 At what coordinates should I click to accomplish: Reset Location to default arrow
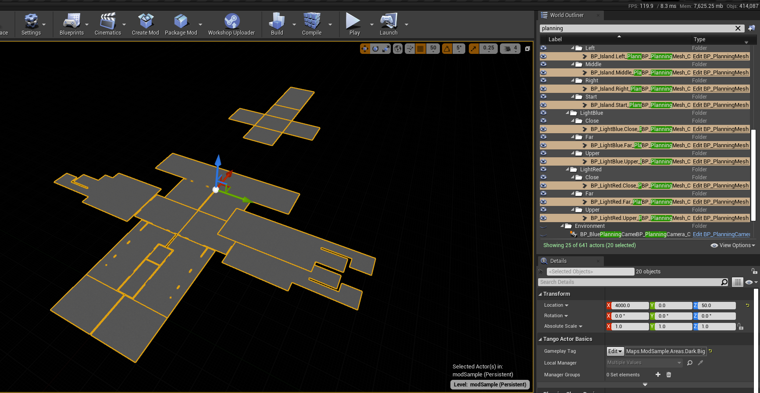pyautogui.click(x=747, y=305)
